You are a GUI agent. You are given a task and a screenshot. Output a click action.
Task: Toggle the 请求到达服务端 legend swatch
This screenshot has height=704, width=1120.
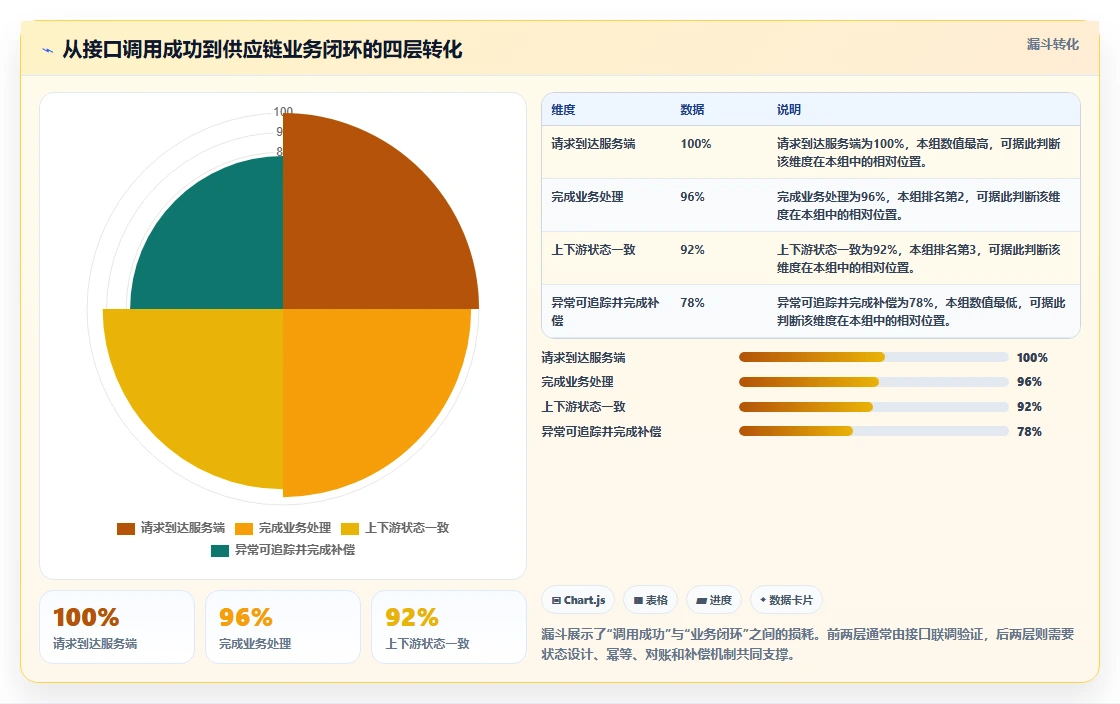[126, 528]
